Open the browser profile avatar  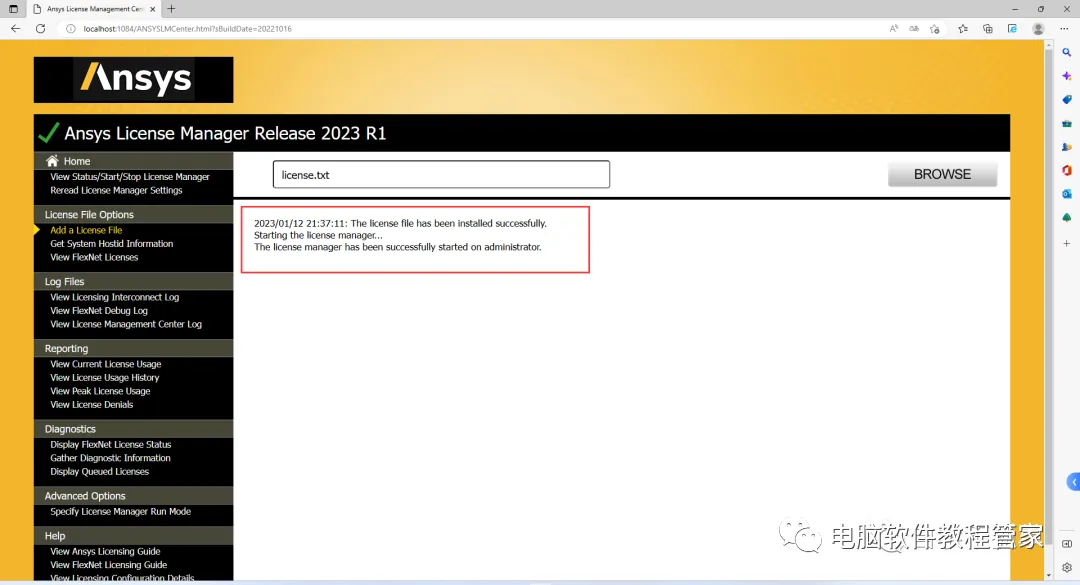pyautogui.click(x=1038, y=29)
